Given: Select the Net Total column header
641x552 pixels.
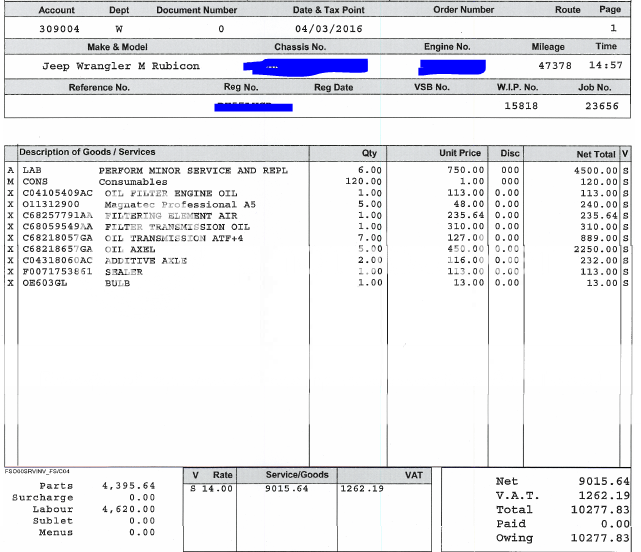Looking at the screenshot, I should click(596, 154).
